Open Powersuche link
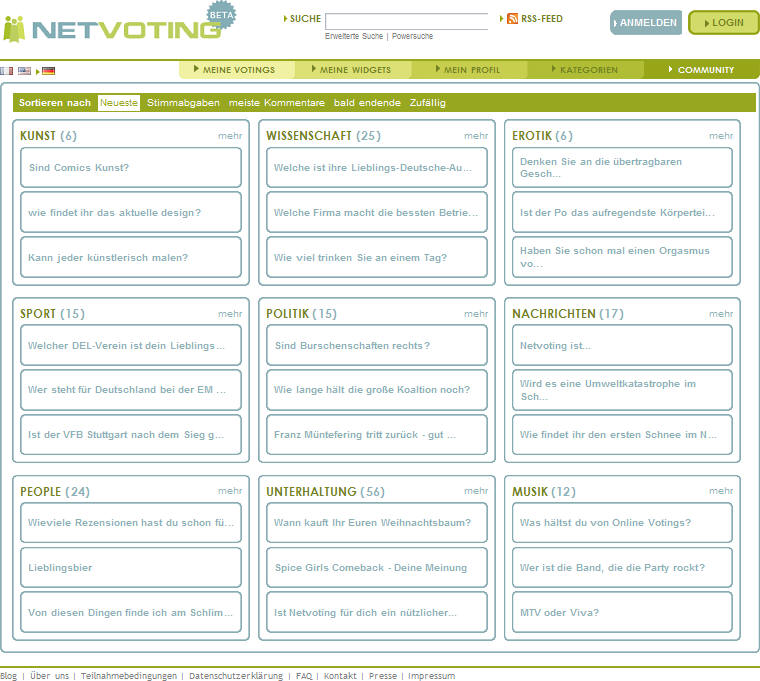This screenshot has width=760, height=681. 412,36
